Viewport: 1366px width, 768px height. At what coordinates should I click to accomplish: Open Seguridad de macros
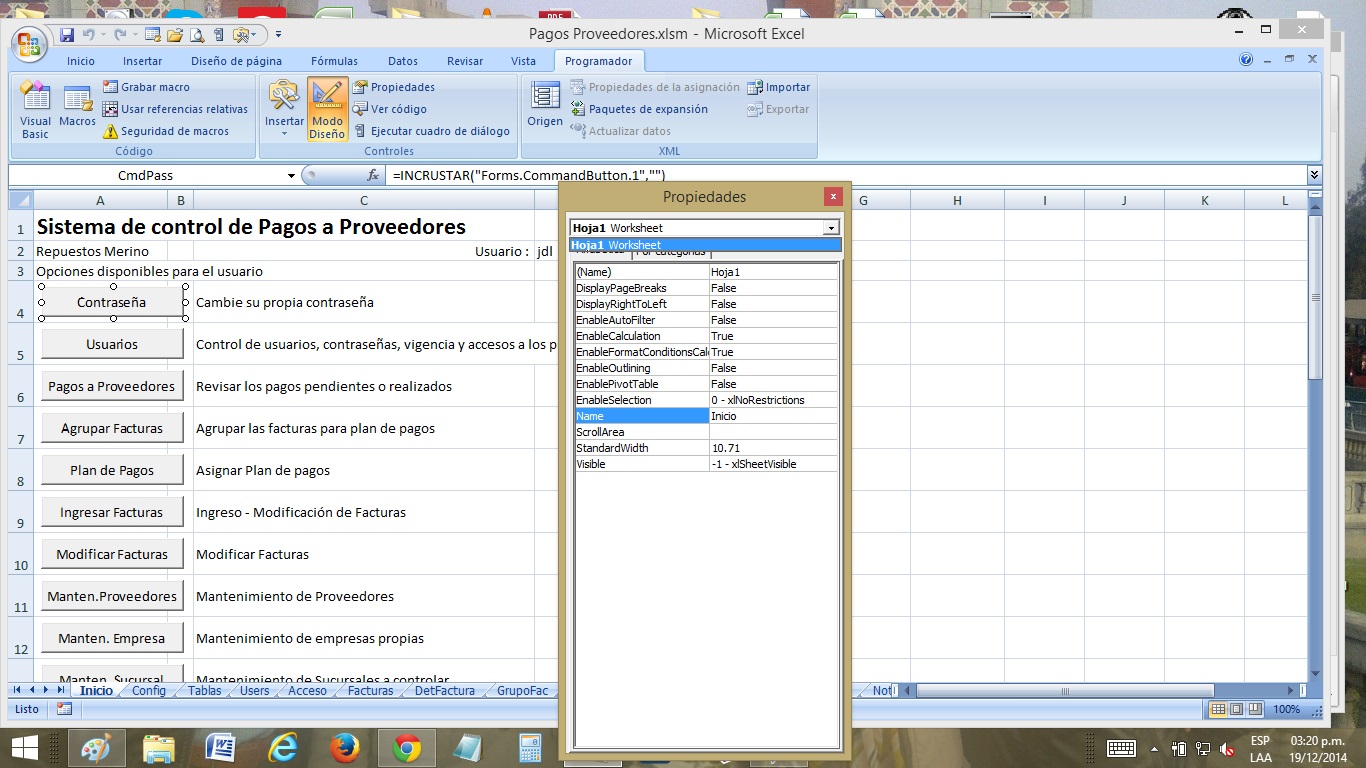tap(166, 131)
